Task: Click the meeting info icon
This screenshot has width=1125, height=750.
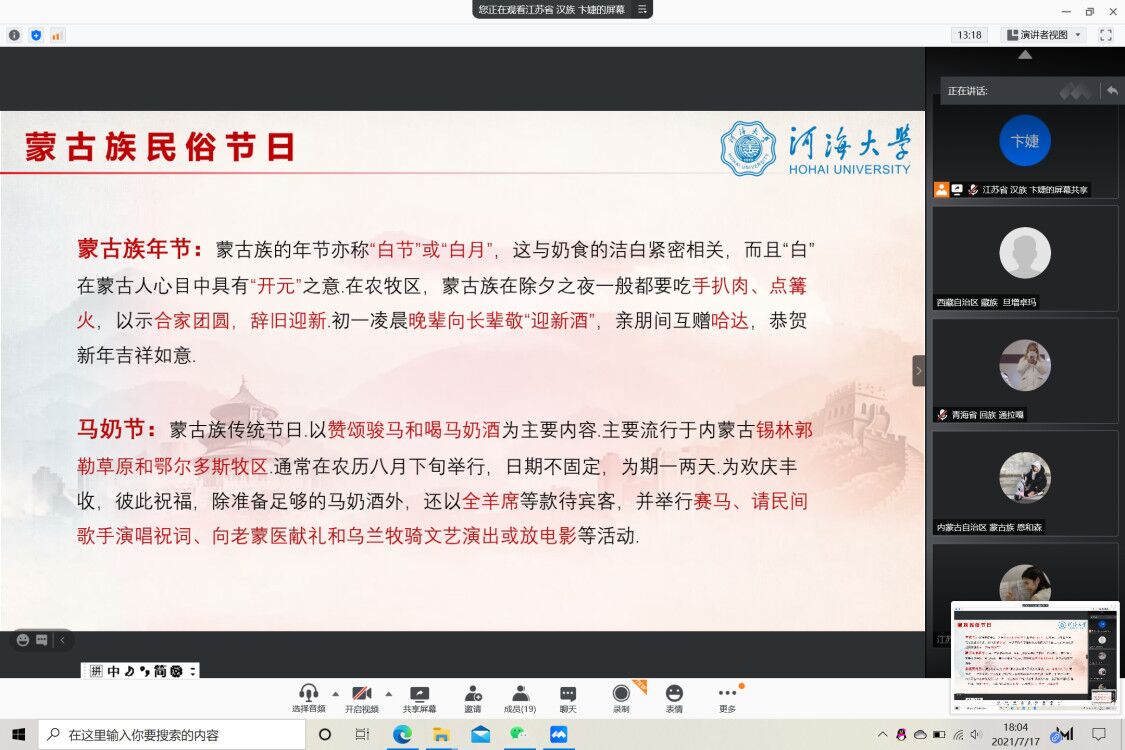Action: coord(14,35)
